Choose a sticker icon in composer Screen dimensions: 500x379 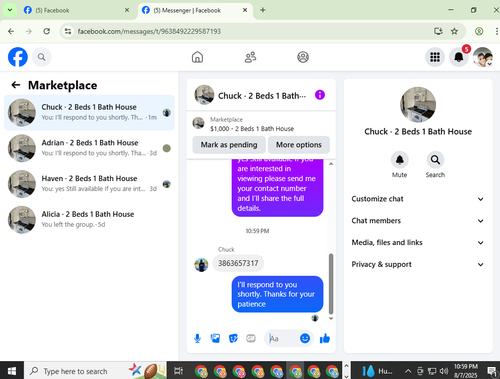[233, 339]
